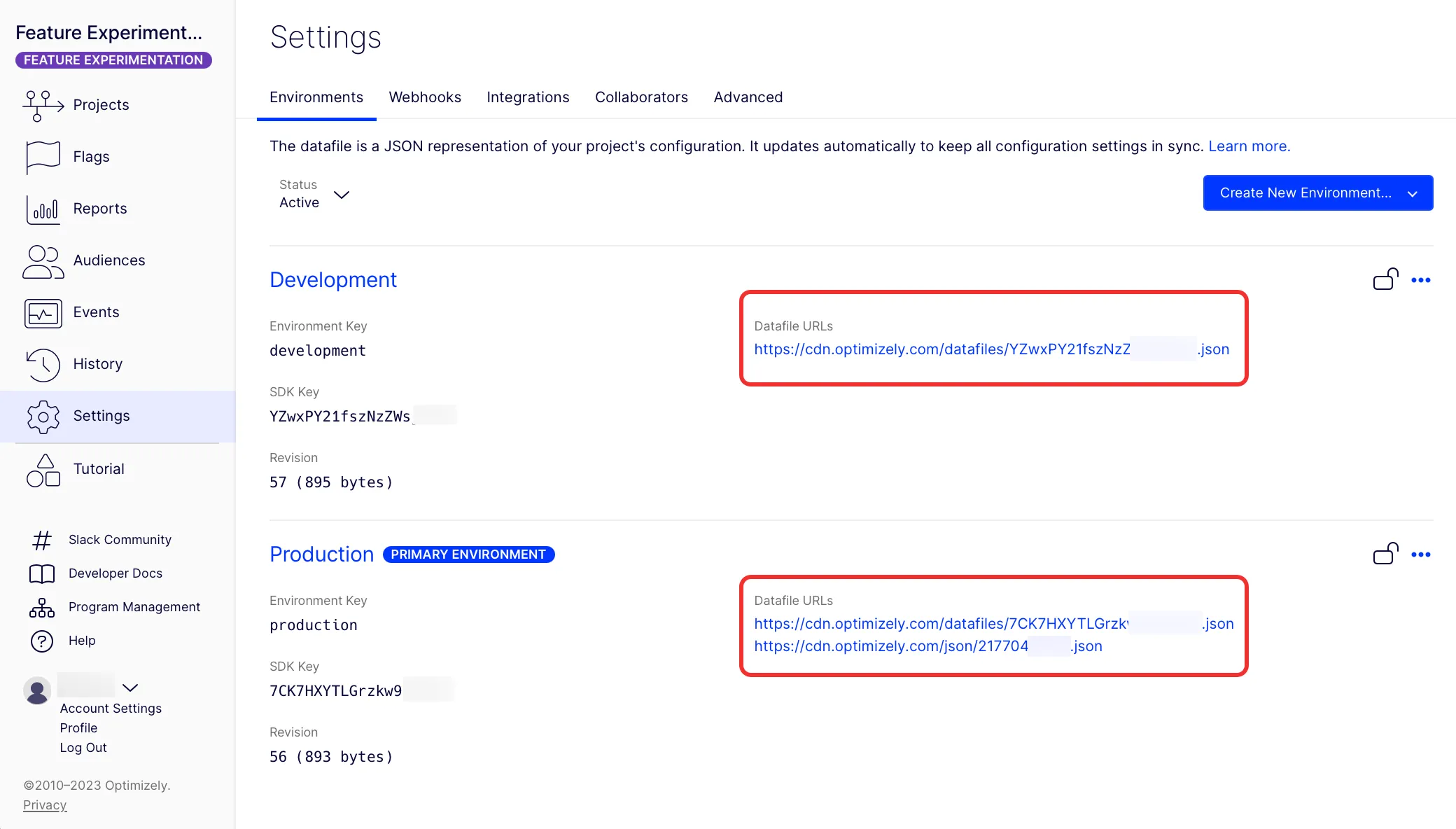Click the Events monitor icon
This screenshot has height=829, width=1456.
point(43,313)
